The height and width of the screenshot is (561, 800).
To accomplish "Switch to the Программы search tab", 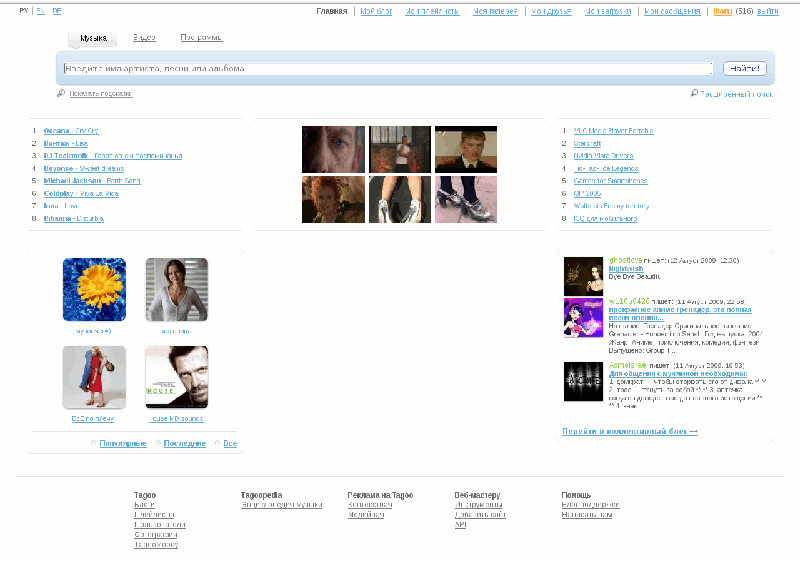I will point(201,38).
